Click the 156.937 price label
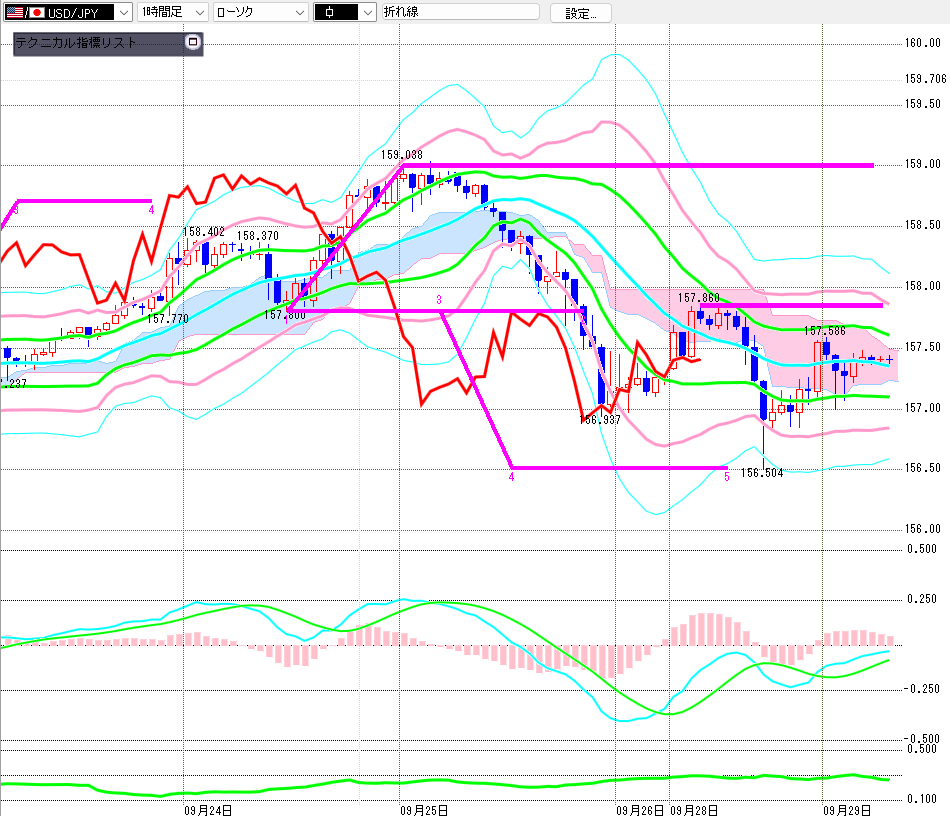The image size is (950, 816). 600,420
